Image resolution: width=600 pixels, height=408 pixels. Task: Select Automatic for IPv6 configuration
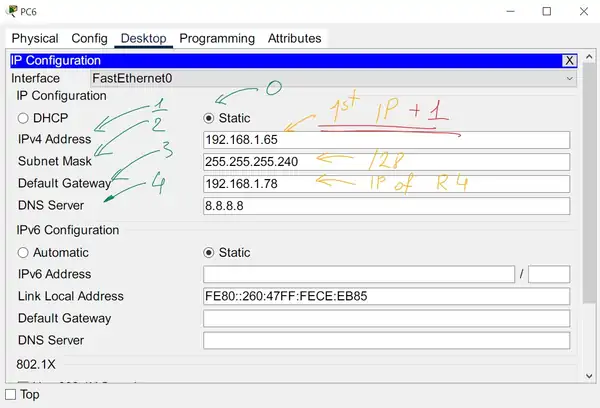(24, 253)
